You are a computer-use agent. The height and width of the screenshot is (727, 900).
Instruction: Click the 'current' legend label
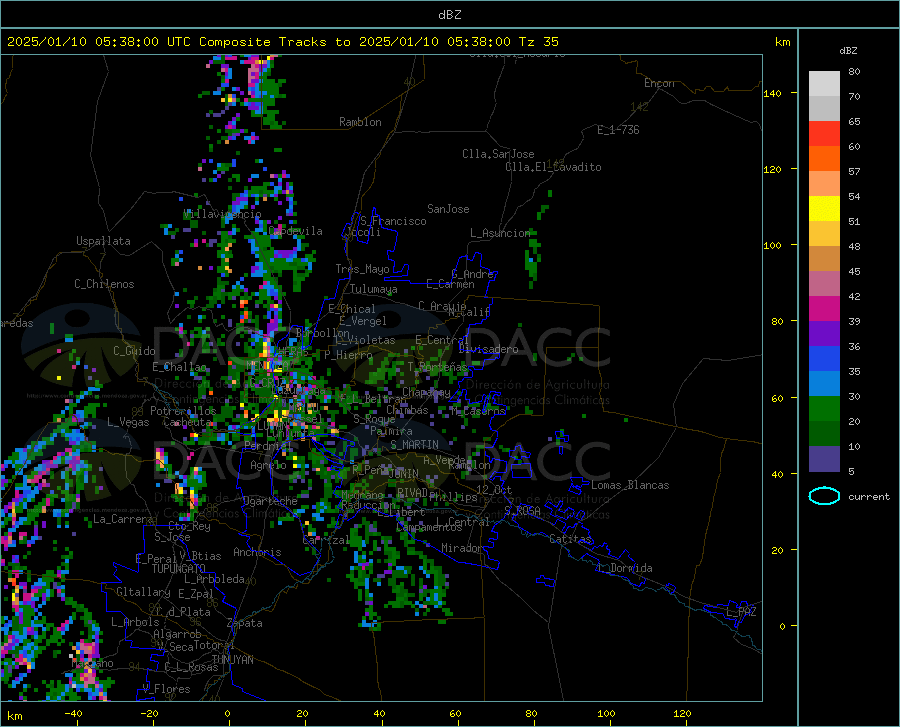pyautogui.click(x=869, y=496)
